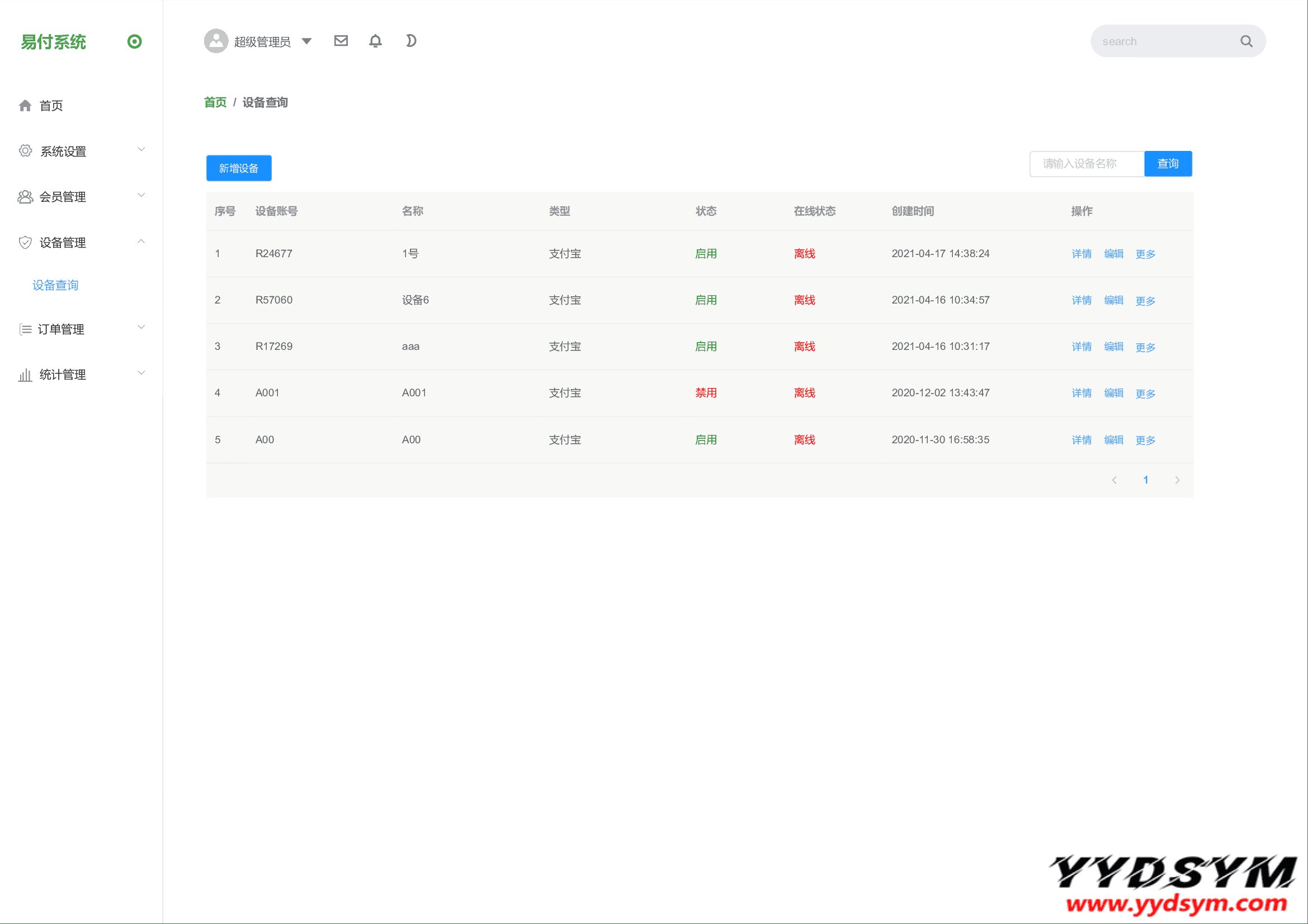Click 编辑 for device A00
This screenshot has height=924, width=1308.
pos(1114,439)
